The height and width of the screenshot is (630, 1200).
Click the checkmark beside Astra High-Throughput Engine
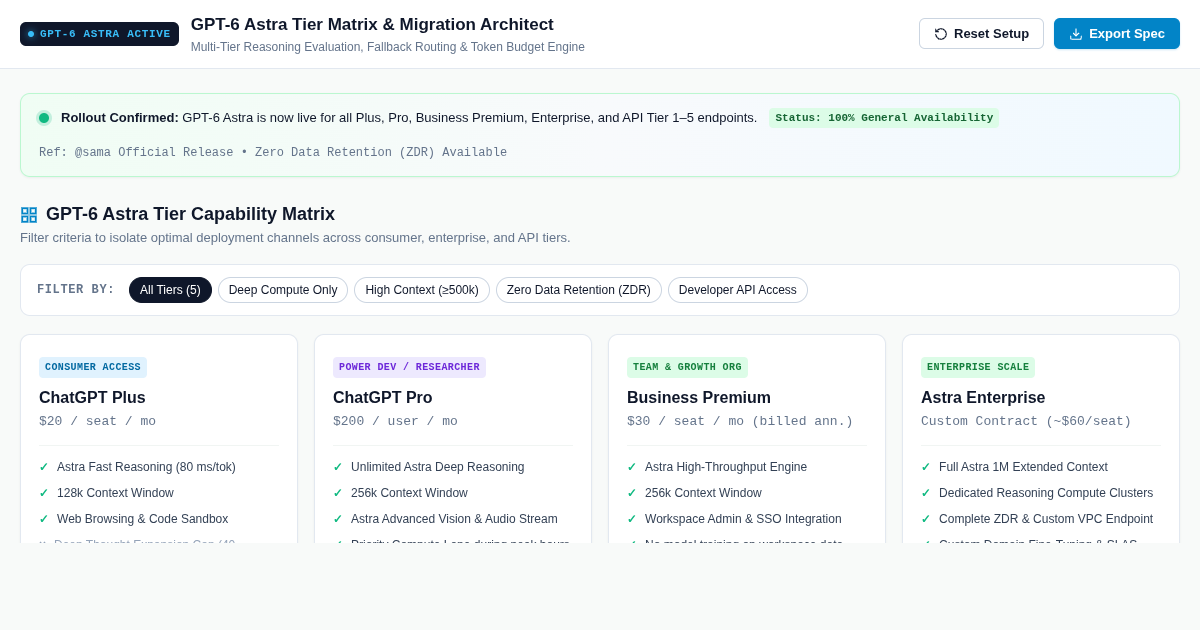[632, 467]
